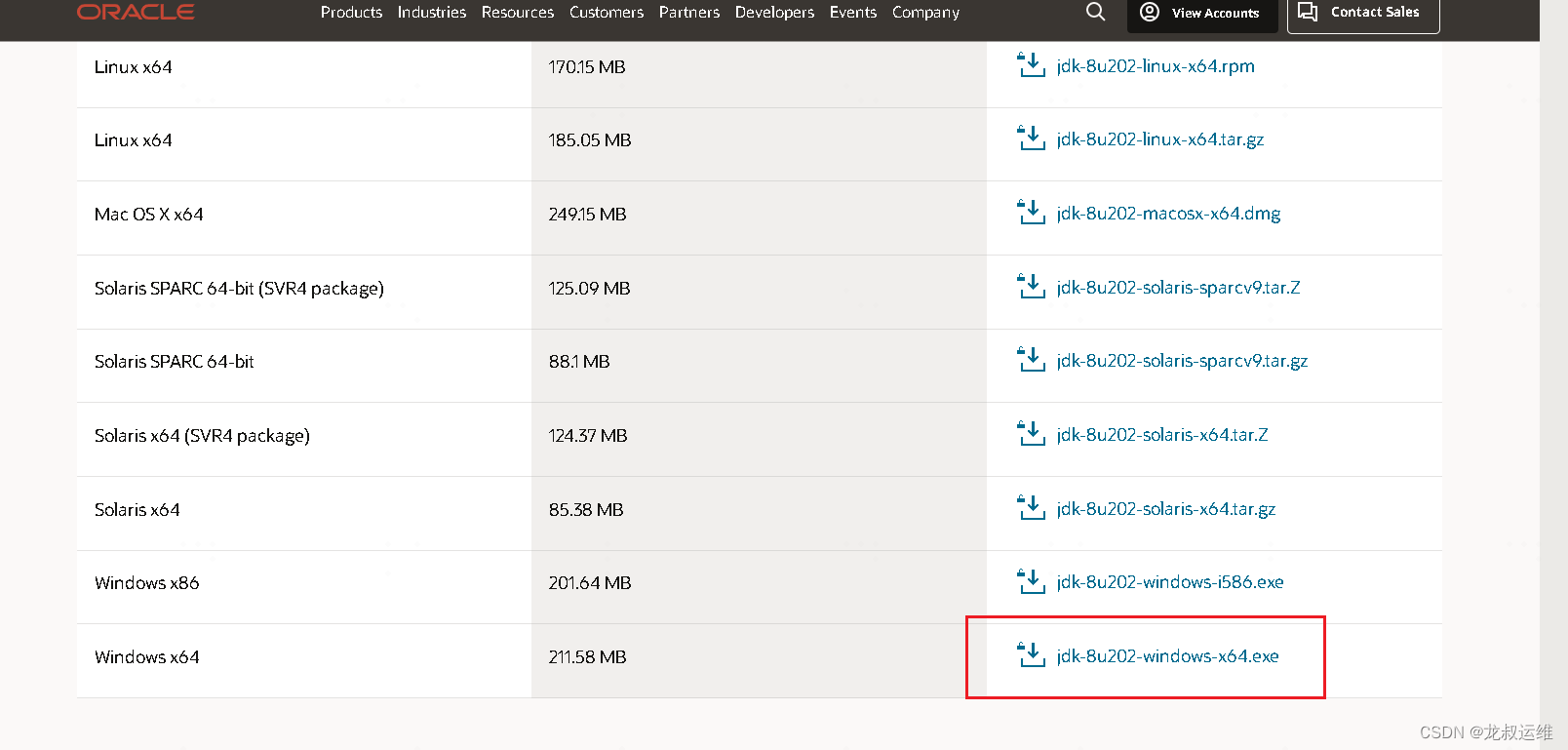The height and width of the screenshot is (750, 1568).
Task: Click the page vertical scrollbar
Action: point(1553,375)
